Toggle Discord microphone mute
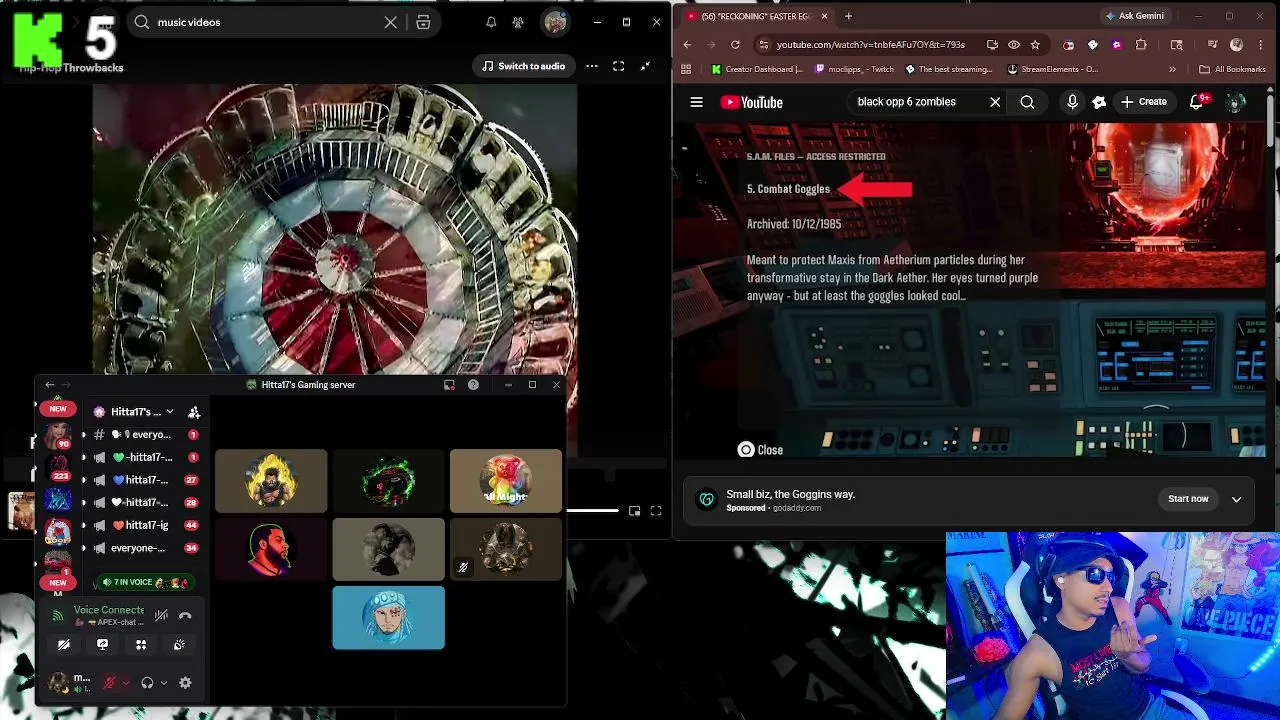 [110, 683]
